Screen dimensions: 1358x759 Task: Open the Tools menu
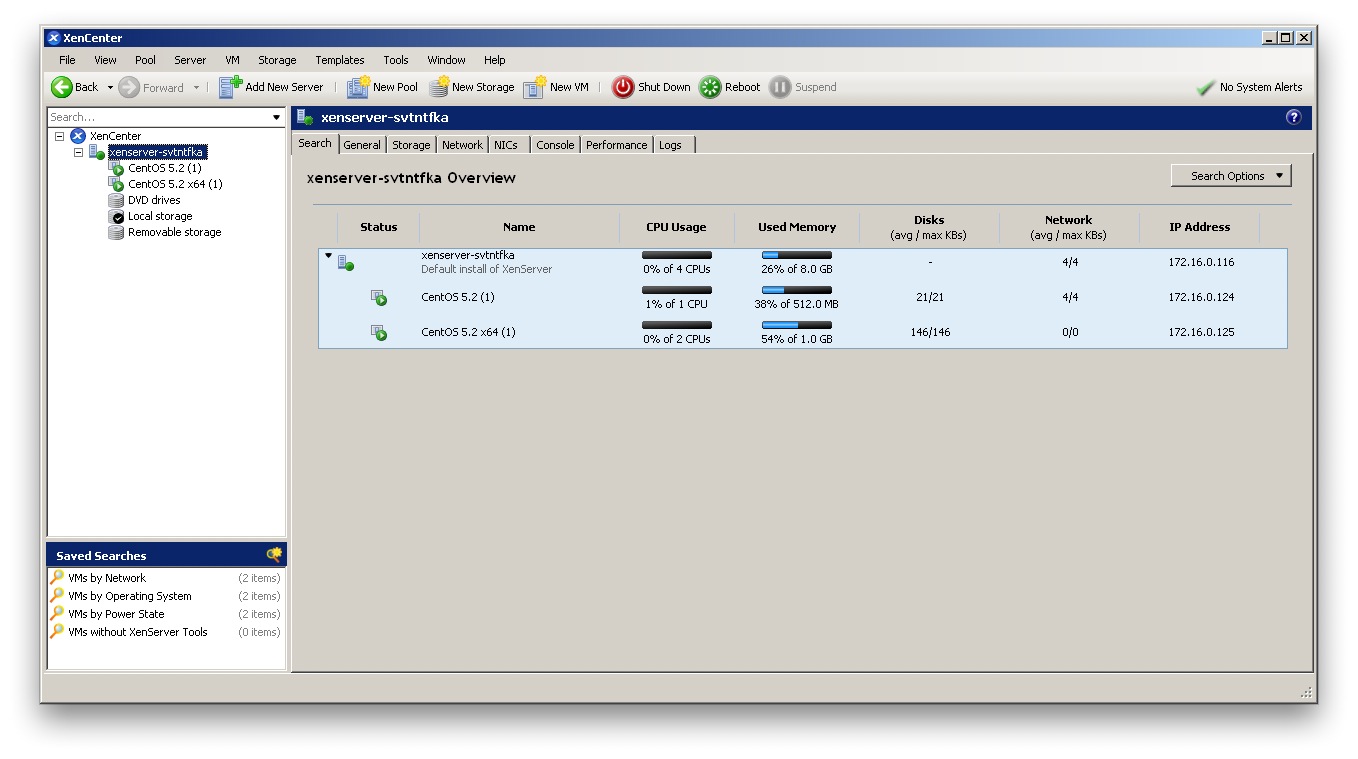(396, 60)
